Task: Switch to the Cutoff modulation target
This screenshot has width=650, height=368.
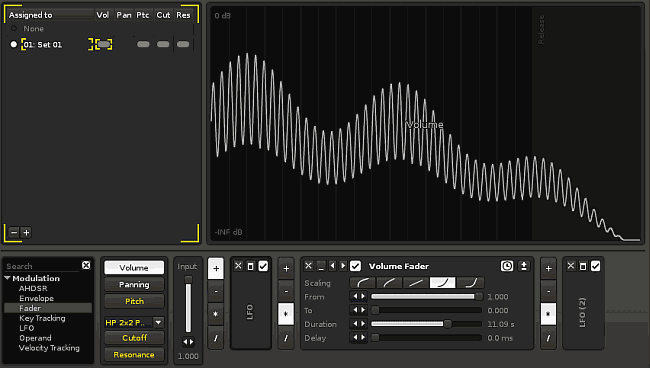Action: click(x=134, y=338)
